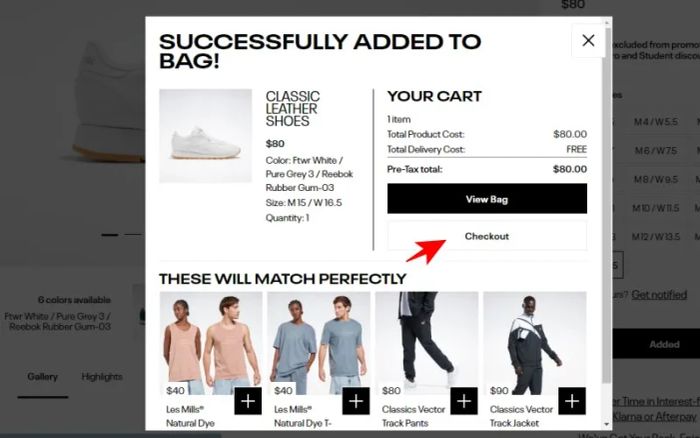Choose size M12 / W13.5

coord(656,237)
